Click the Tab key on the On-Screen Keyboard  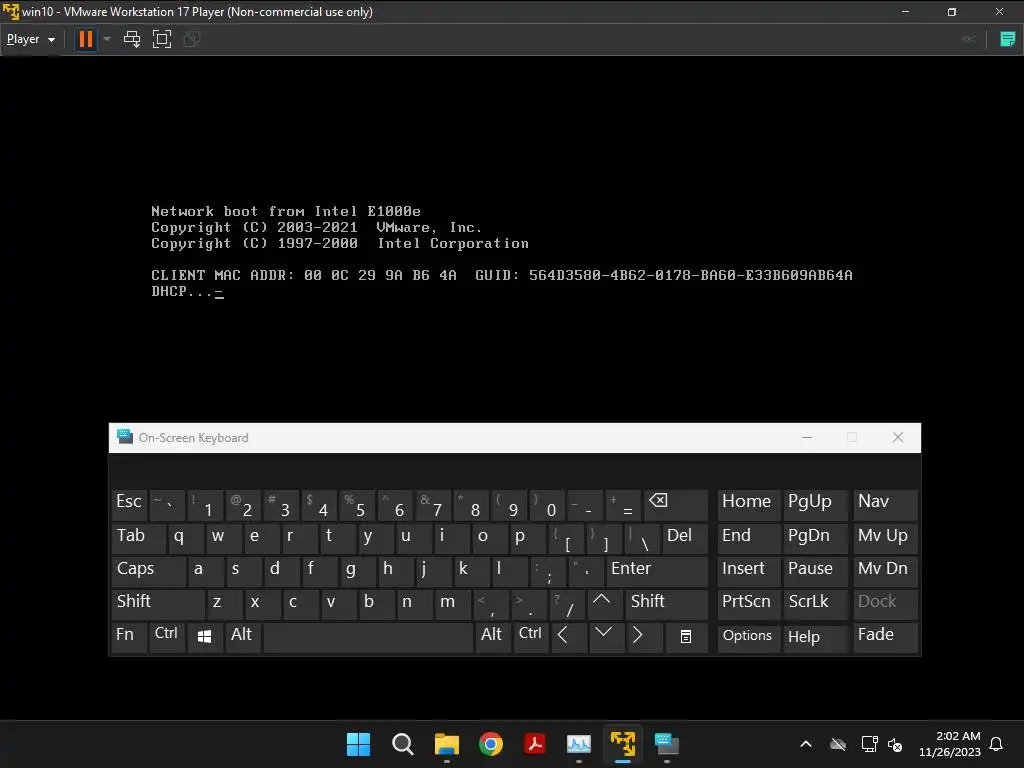coord(138,538)
